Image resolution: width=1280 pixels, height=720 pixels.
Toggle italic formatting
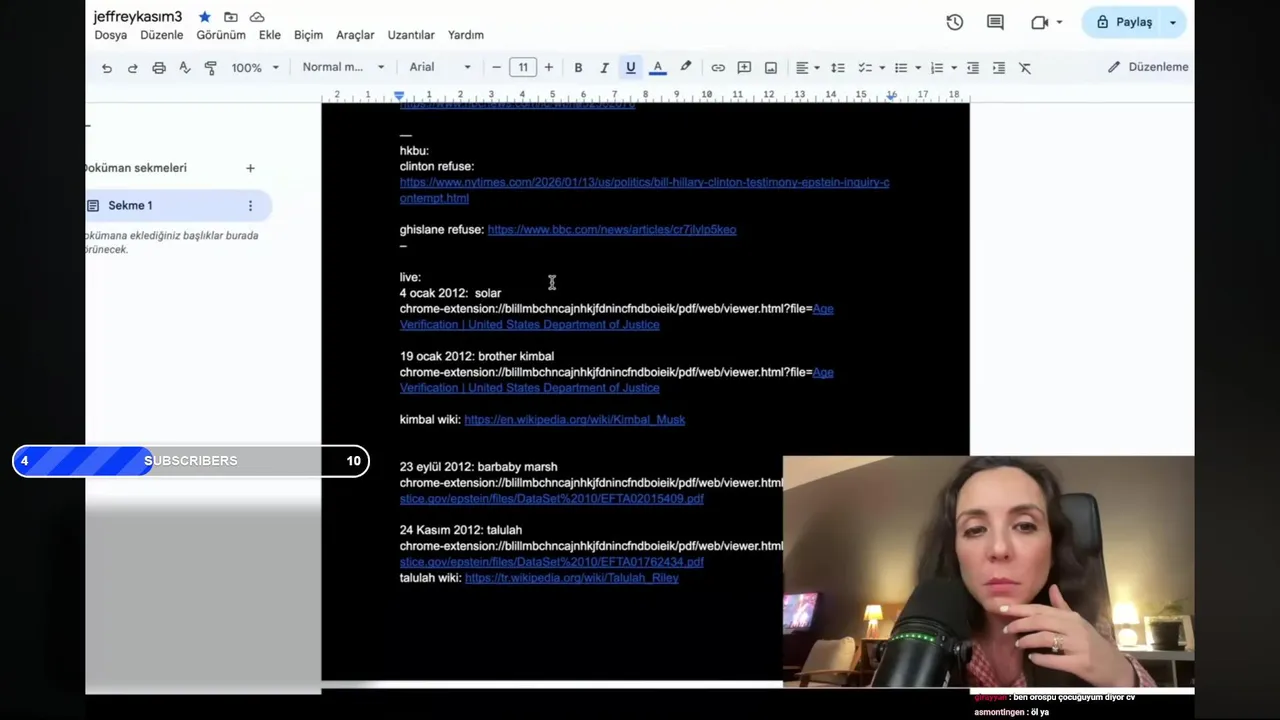[604, 67]
